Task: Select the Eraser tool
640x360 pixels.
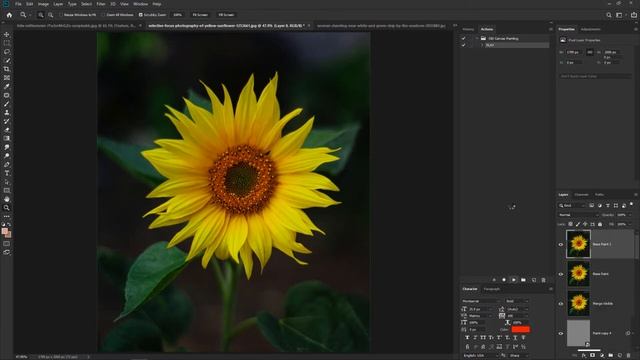Action: click(7, 130)
